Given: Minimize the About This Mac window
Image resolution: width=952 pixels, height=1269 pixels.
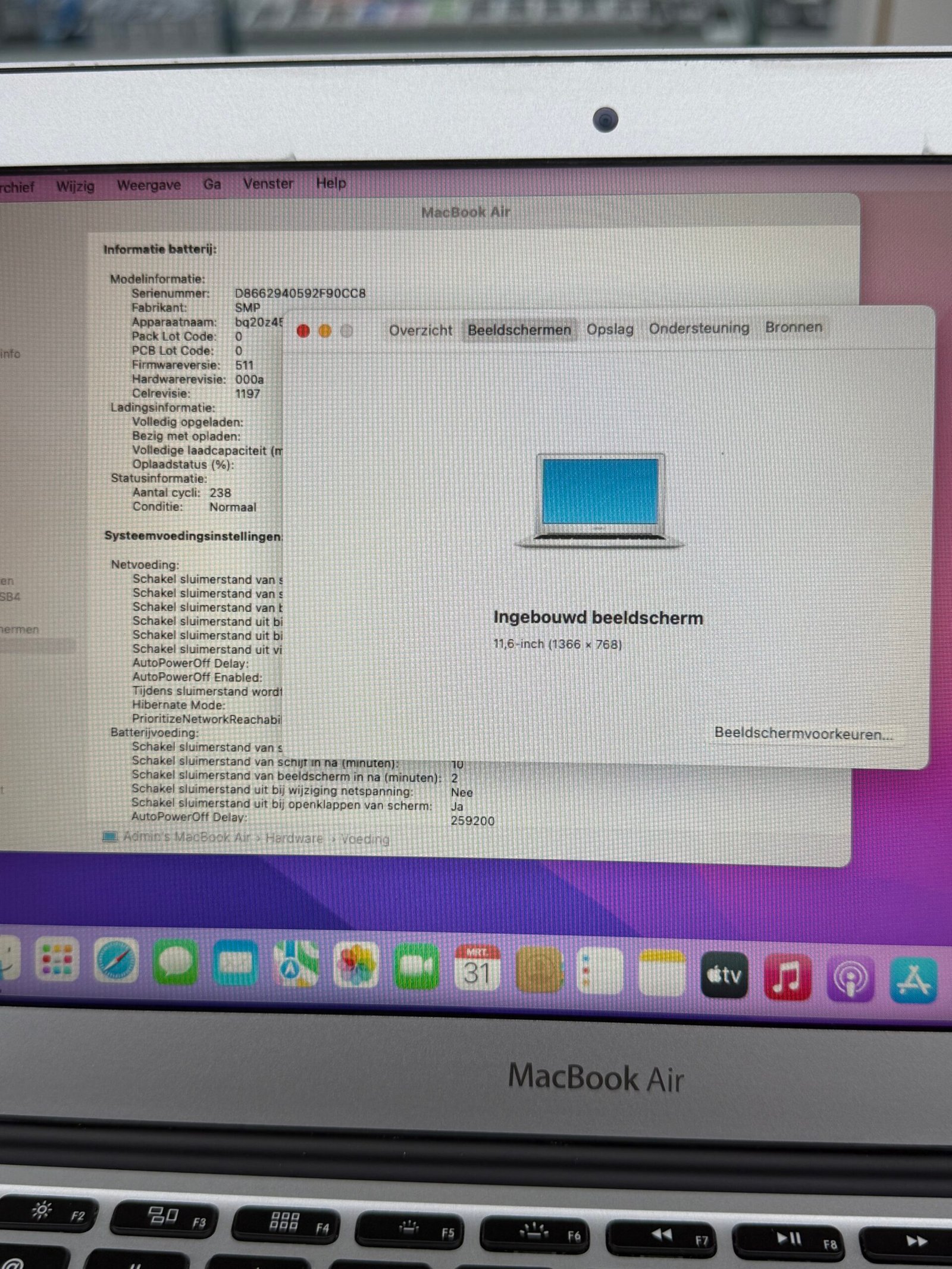Looking at the screenshot, I should click(x=325, y=331).
